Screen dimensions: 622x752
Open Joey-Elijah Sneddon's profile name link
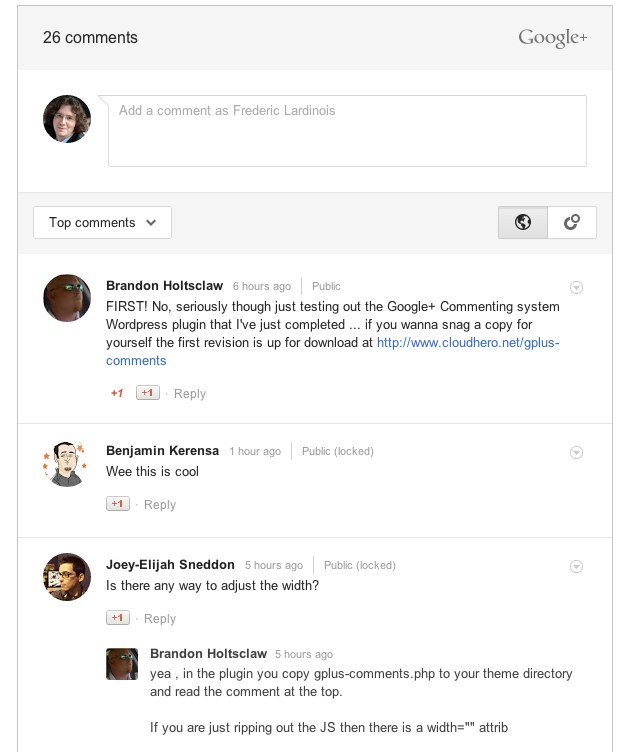coord(170,565)
